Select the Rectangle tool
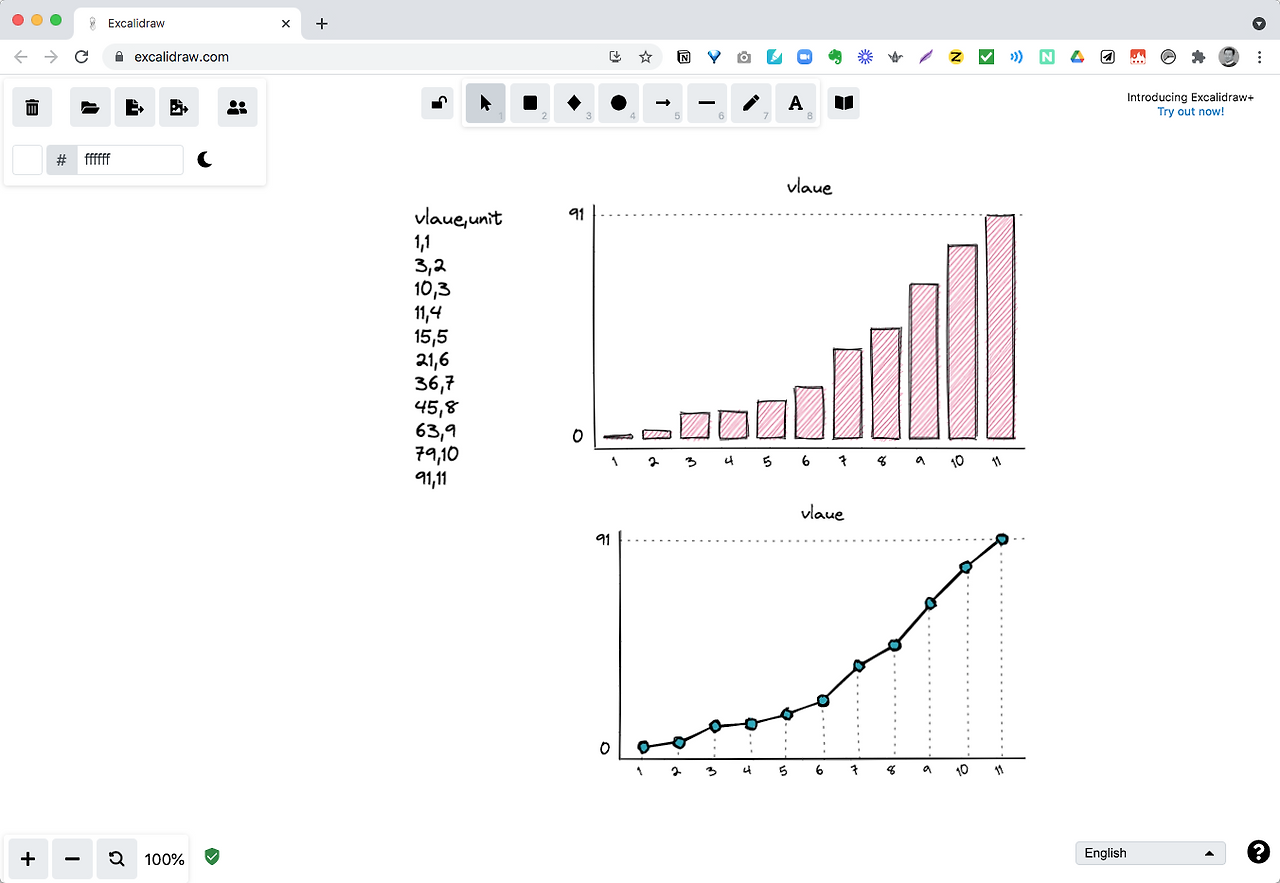Viewport: 1280px width, 883px height. 530,103
